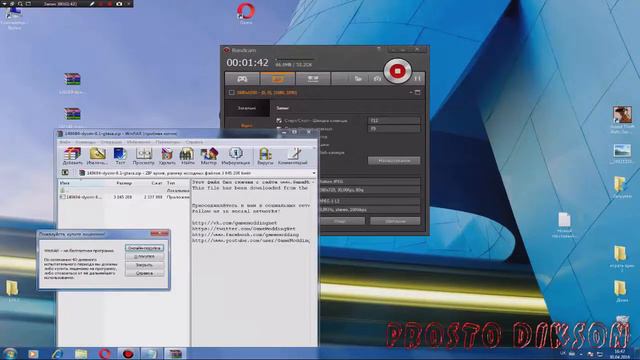Click the Comment (Комментарий) icon in WinRAR

(x=293, y=156)
